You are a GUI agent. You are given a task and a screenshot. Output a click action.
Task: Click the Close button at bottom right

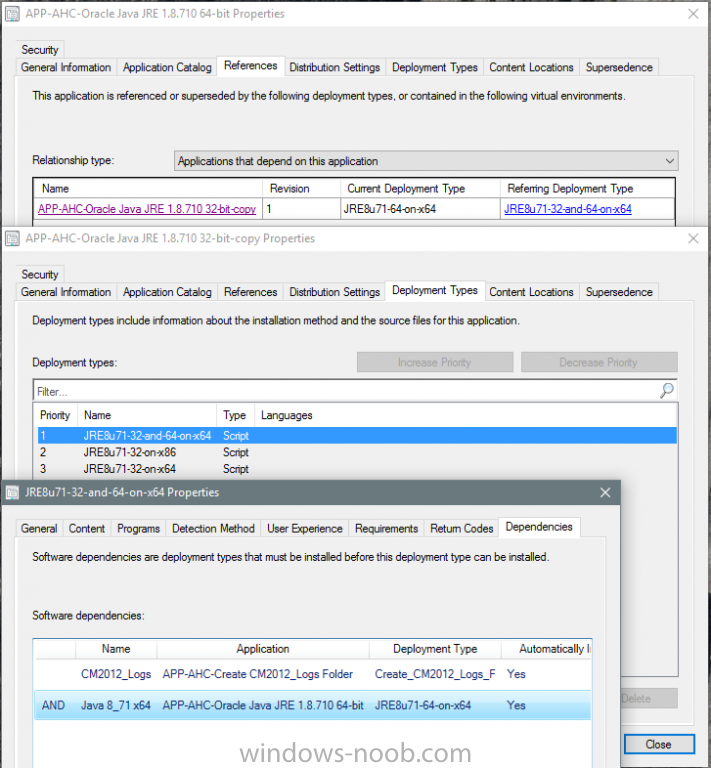(659, 744)
